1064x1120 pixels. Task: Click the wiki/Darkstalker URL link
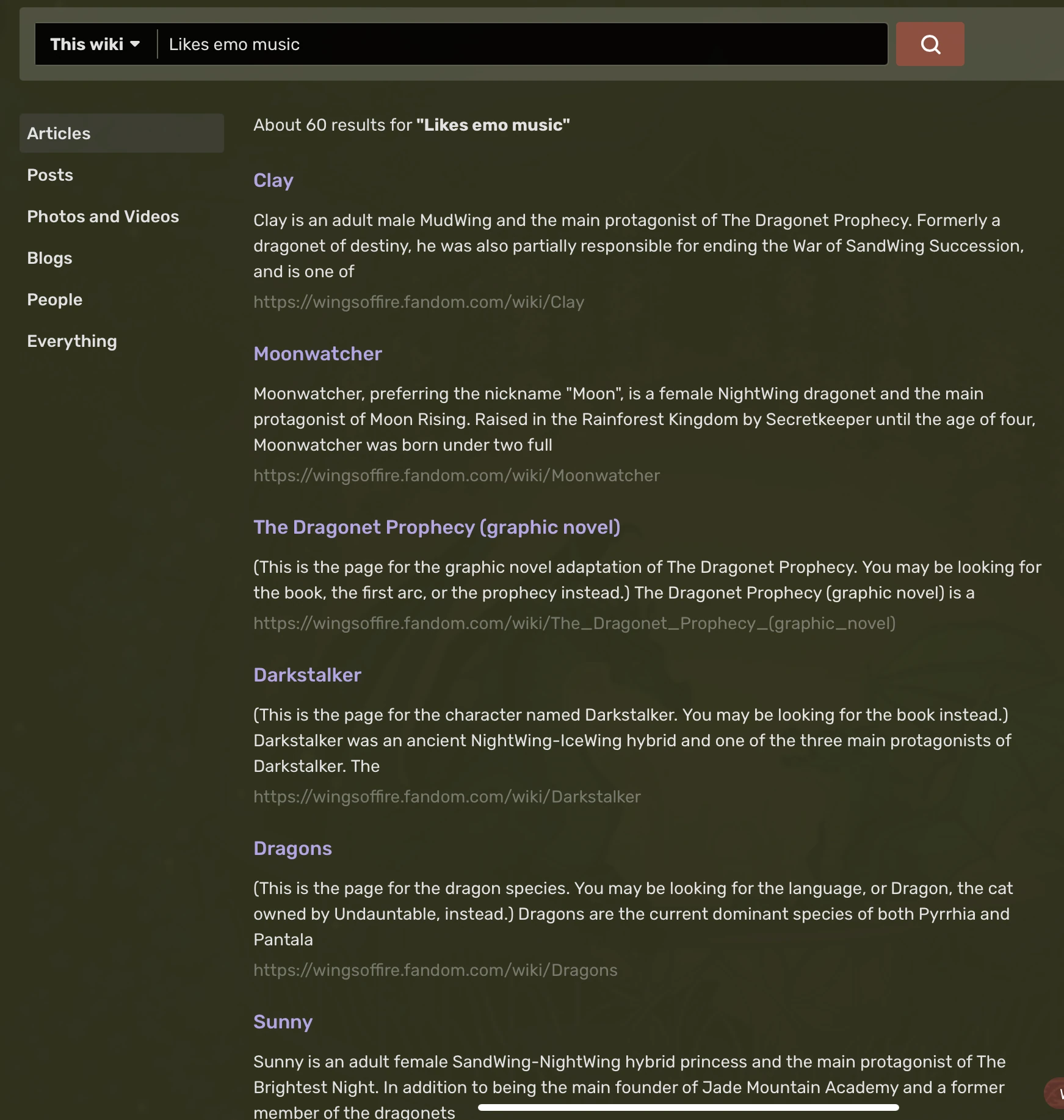pos(447,797)
